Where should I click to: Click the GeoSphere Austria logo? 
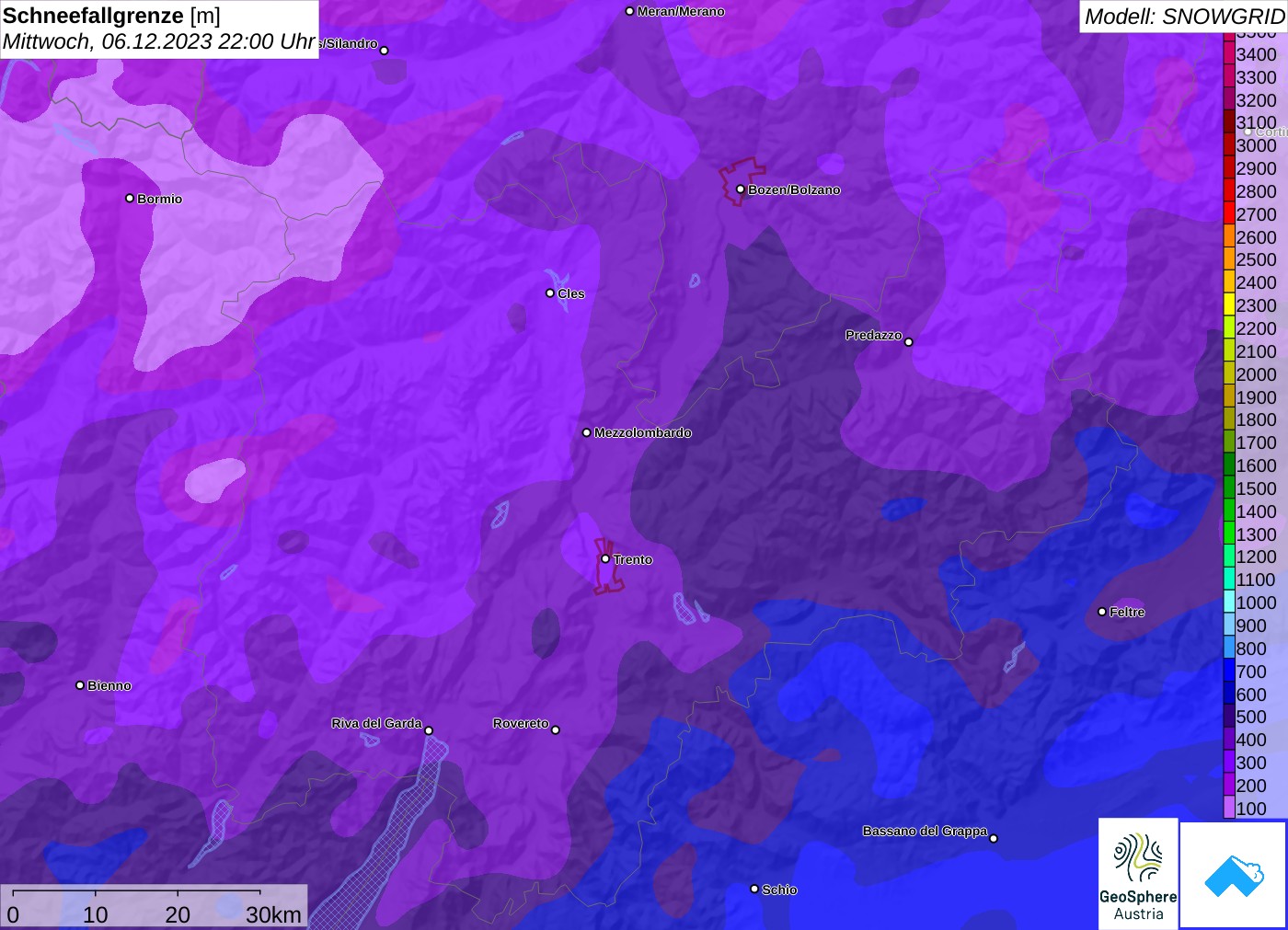1138,873
